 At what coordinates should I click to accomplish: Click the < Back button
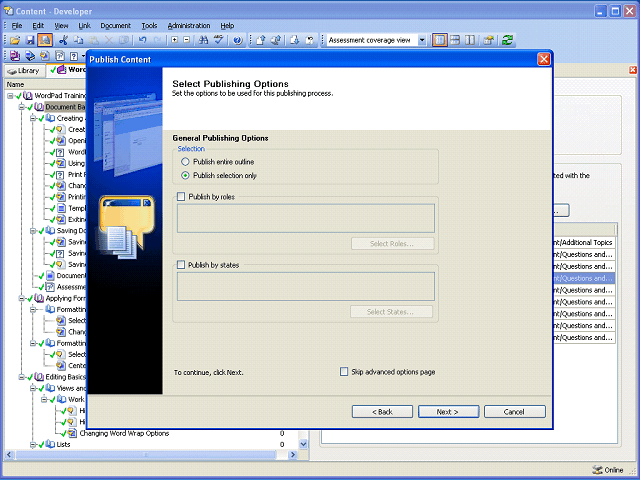(x=382, y=411)
